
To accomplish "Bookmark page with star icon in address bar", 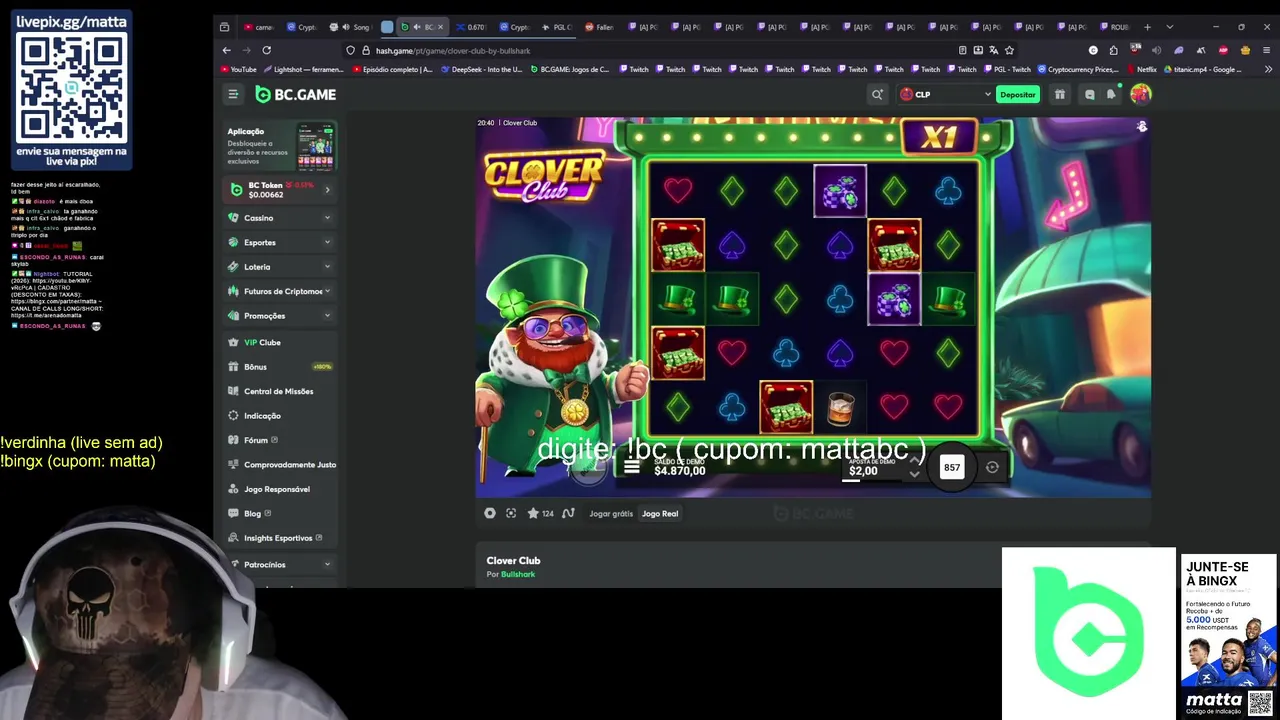I will (1010, 50).
